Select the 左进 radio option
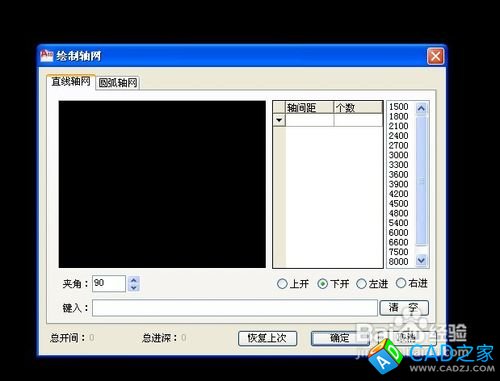500x381 pixels. [x=372, y=284]
